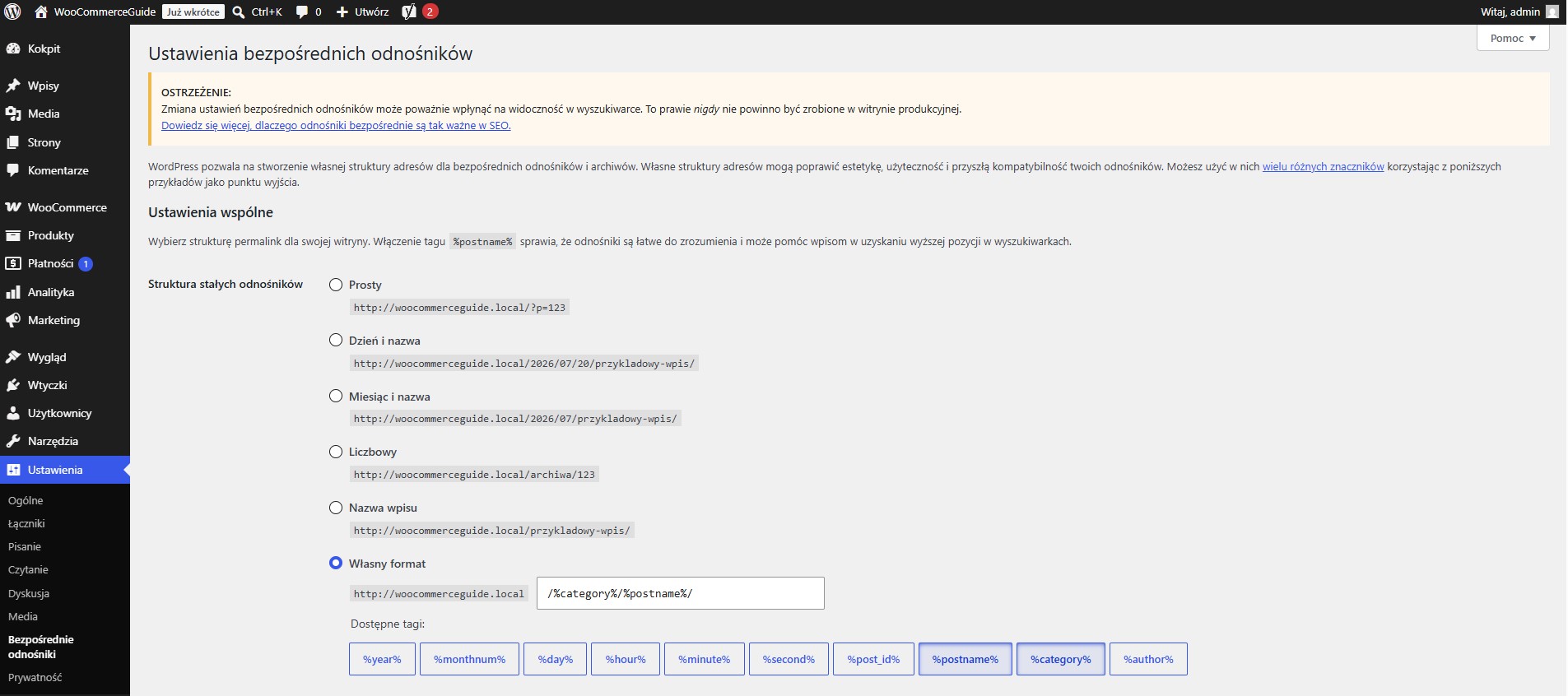Click the %post_id% tag button
The height and width of the screenshot is (696, 1568).
(x=873, y=659)
